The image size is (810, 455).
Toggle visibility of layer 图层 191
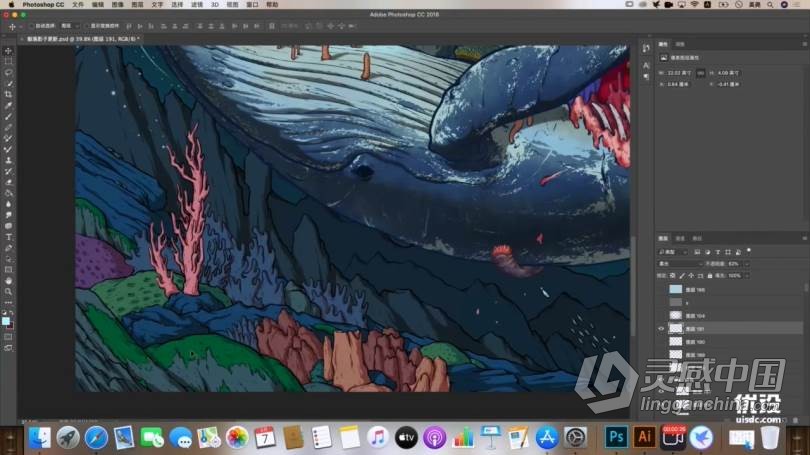[661, 328]
